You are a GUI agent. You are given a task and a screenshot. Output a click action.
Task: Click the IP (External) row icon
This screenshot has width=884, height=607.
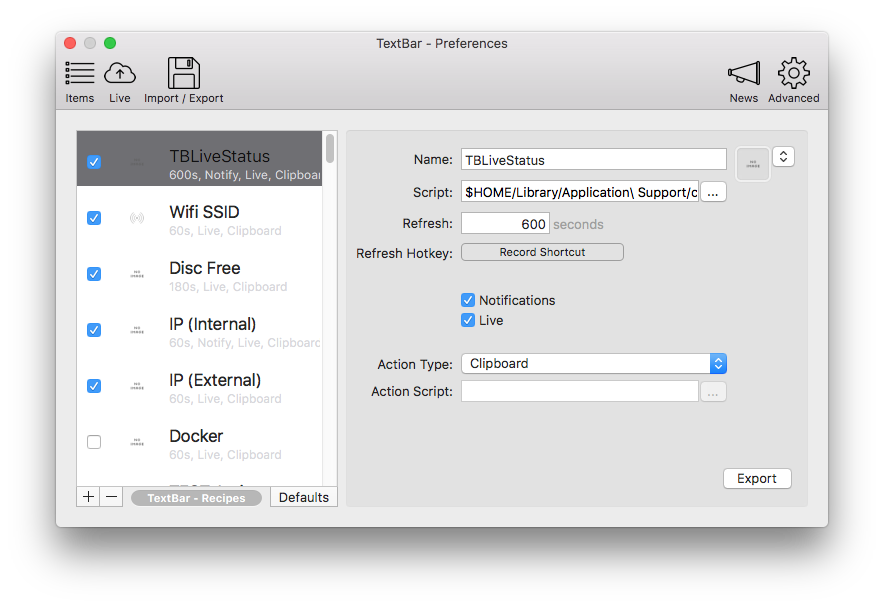[x=137, y=386]
